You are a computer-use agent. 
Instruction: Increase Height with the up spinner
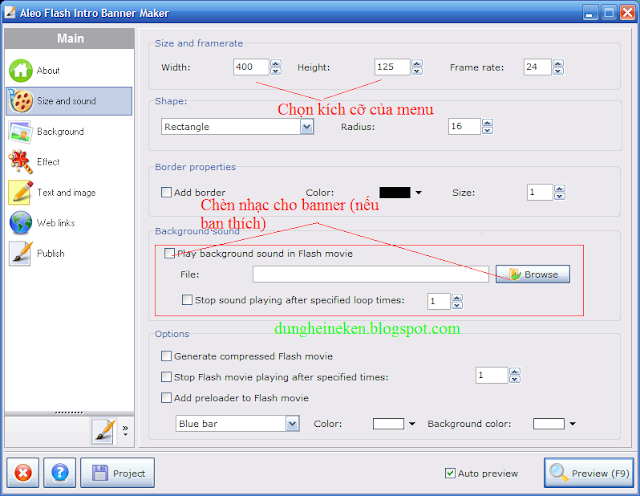[x=417, y=63]
